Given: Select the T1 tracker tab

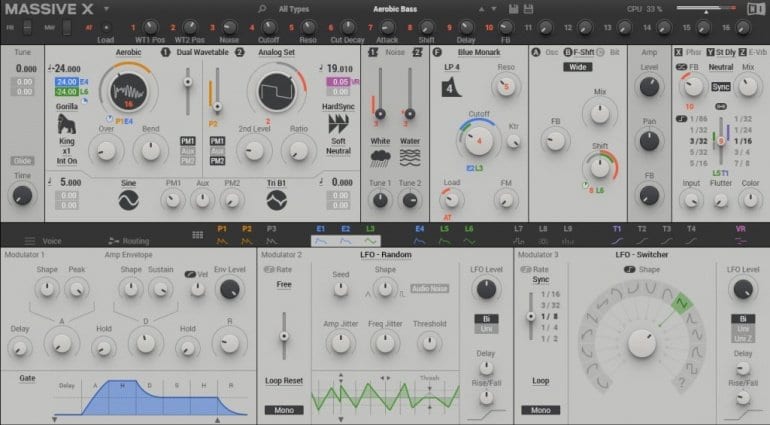Looking at the screenshot, I should point(617,235).
